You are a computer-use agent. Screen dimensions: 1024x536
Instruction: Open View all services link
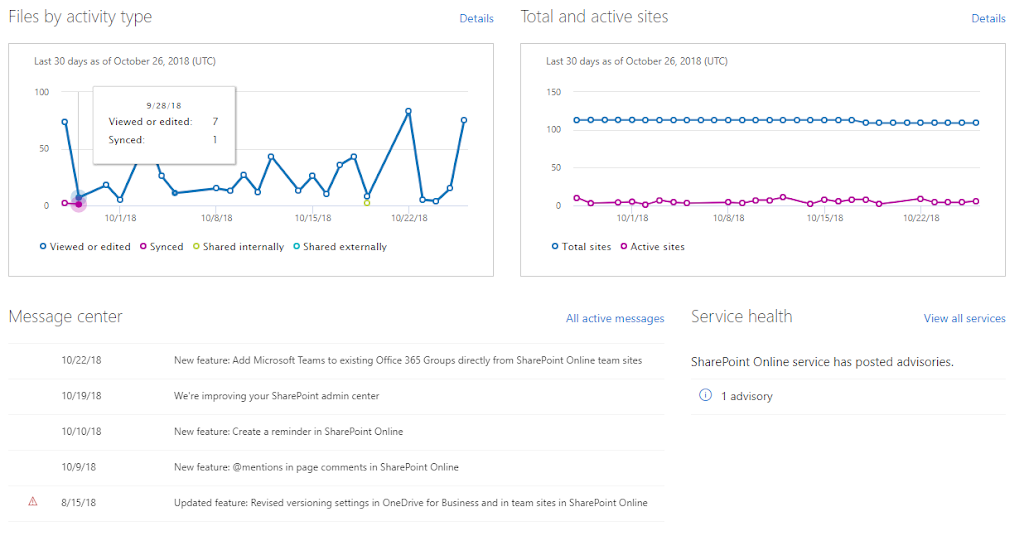[x=964, y=319]
